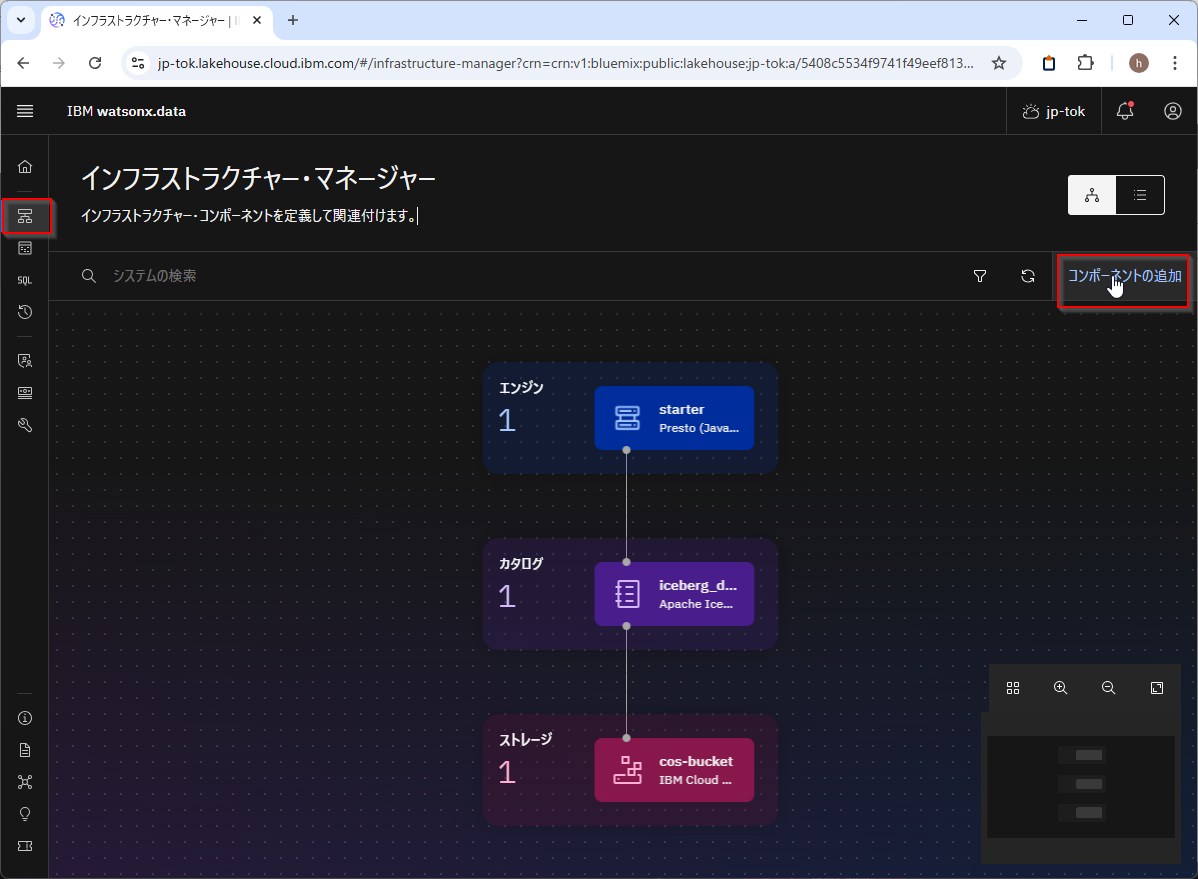
Task: Click the カタログ group label
Action: pos(521,563)
